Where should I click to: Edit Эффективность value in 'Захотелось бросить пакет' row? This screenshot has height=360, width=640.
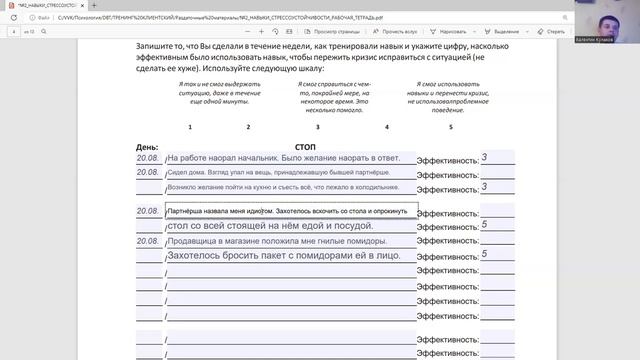pyautogui.click(x=497, y=255)
